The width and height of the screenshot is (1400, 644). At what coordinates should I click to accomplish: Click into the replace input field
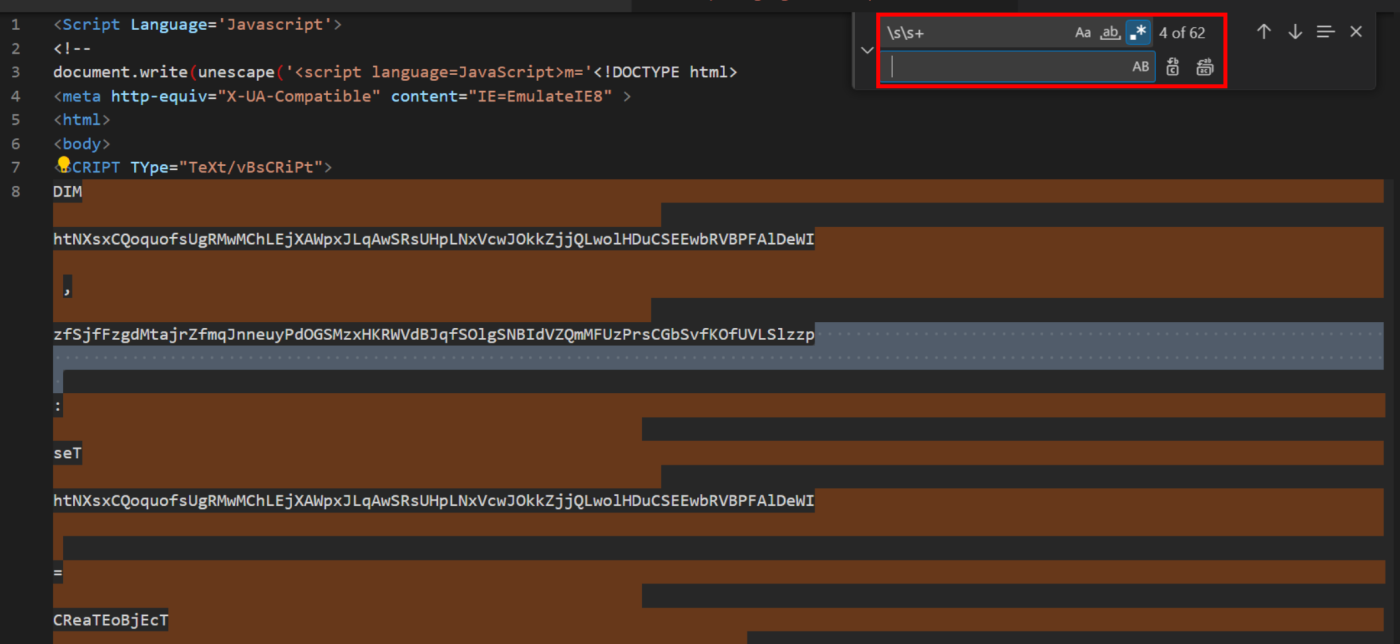1007,67
